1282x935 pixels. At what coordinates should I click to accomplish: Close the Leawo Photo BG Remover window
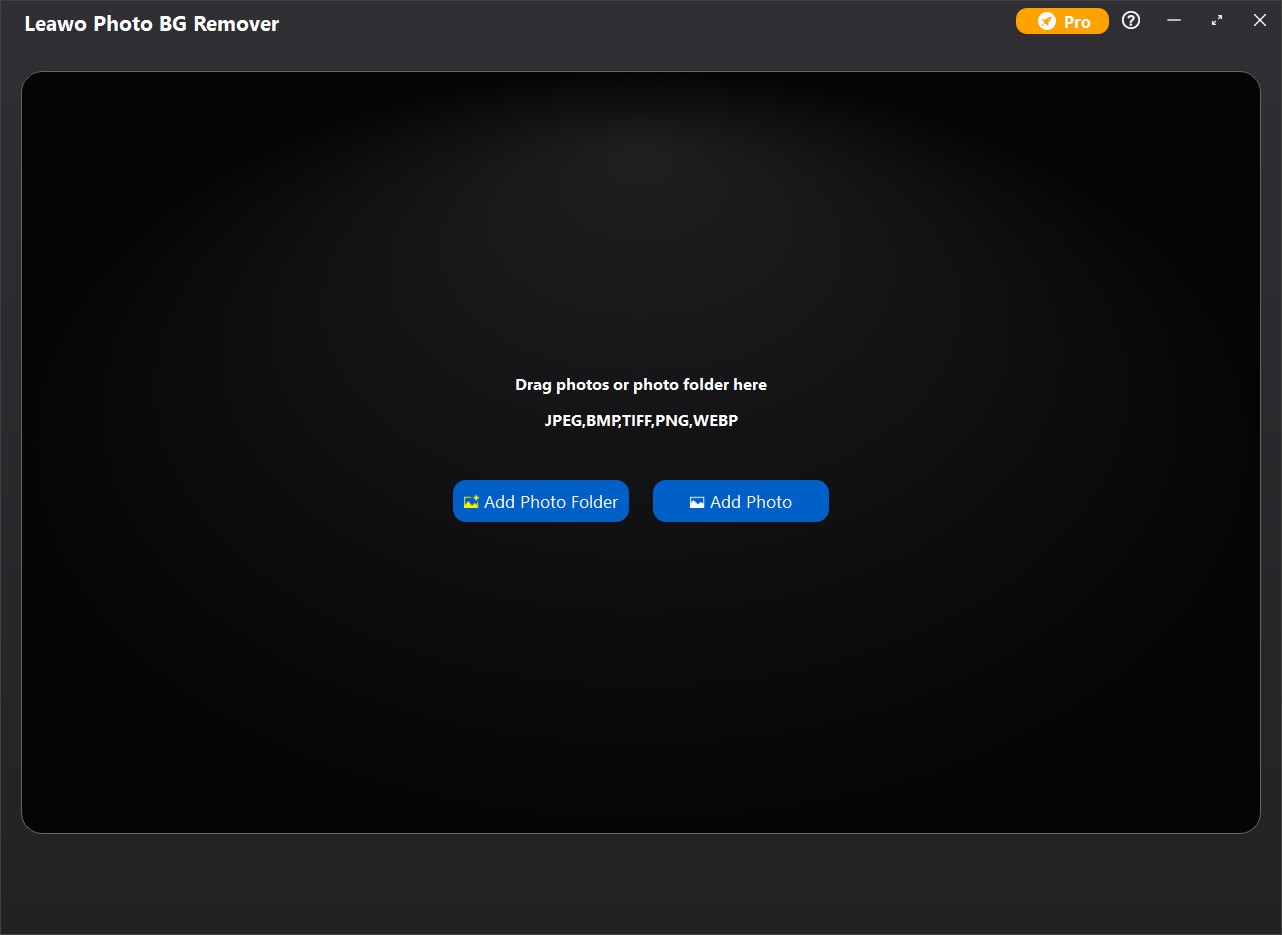1260,21
